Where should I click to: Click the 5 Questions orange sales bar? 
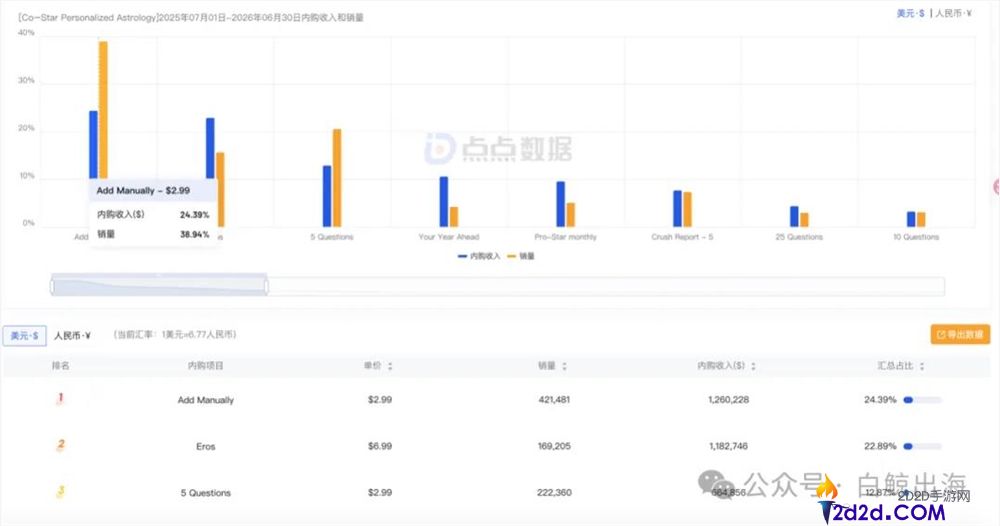(337, 178)
